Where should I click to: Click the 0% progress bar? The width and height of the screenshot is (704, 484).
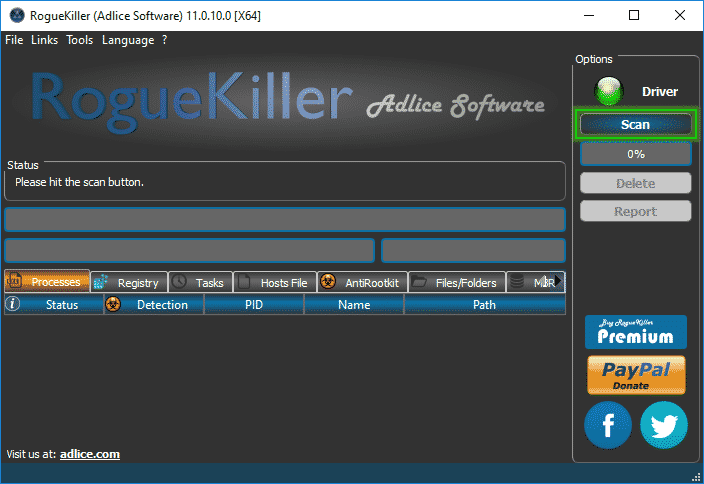tap(635, 154)
